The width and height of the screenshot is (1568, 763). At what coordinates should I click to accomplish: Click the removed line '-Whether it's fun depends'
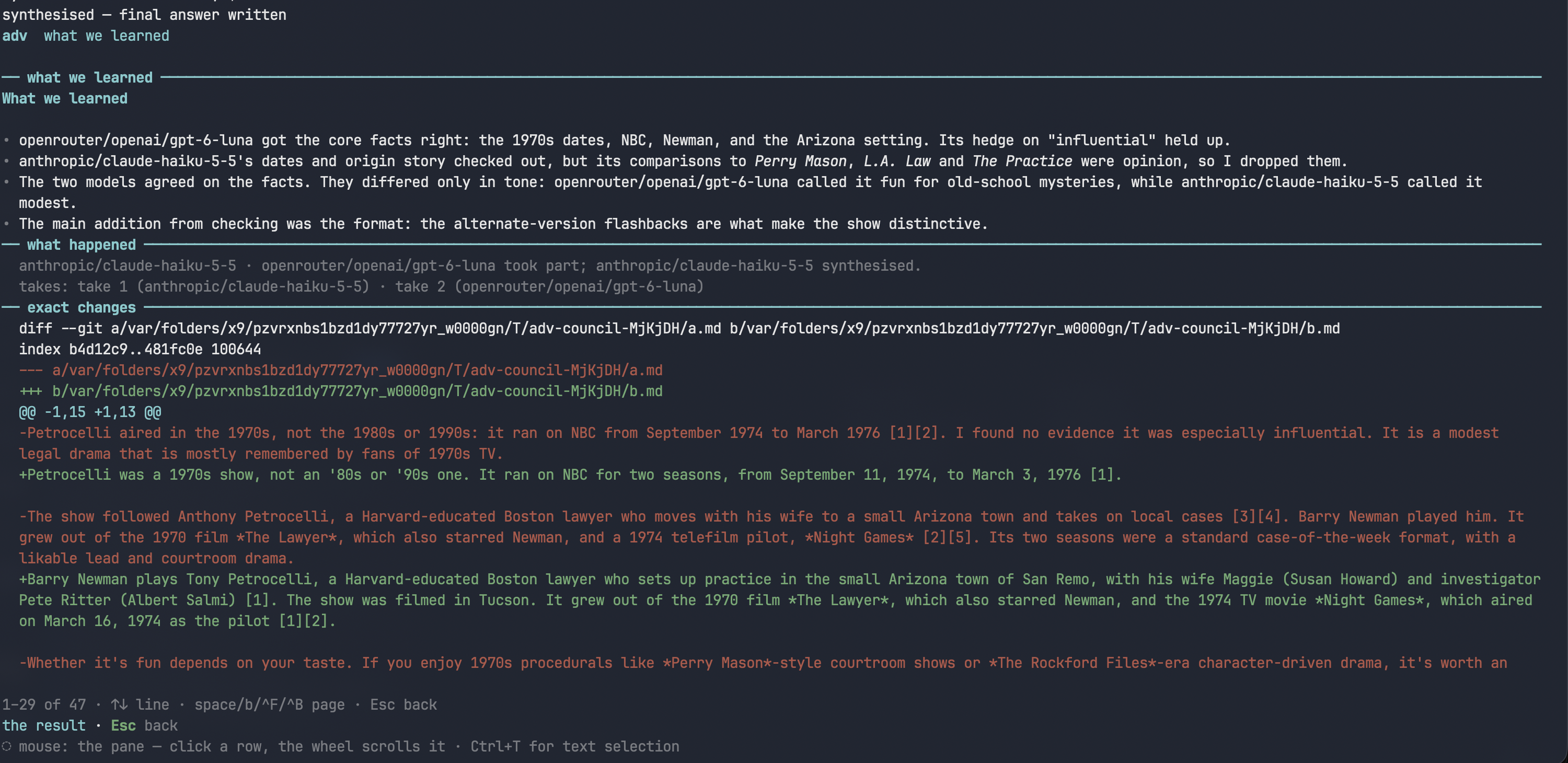pyautogui.click(x=763, y=663)
